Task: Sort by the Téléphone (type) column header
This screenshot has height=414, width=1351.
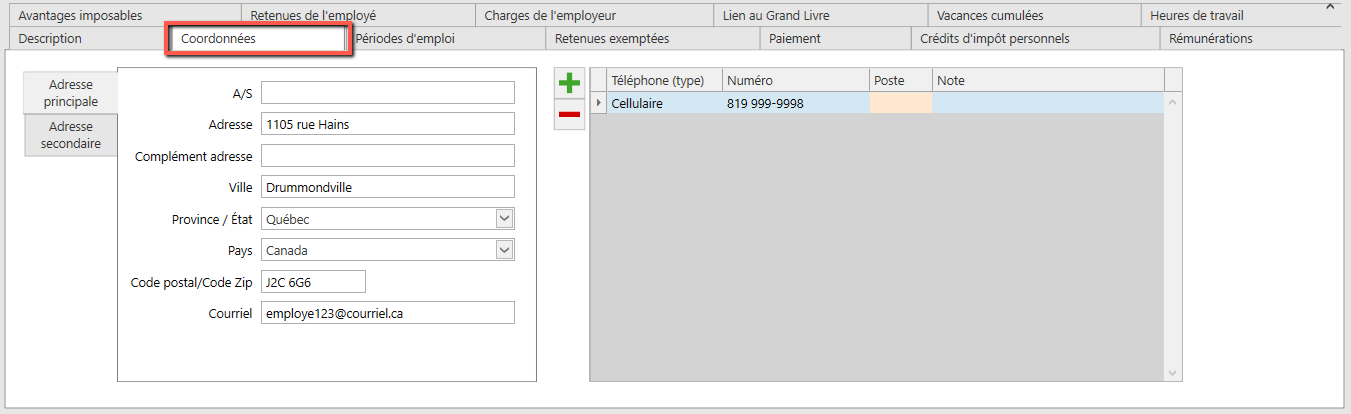Action: (x=664, y=80)
